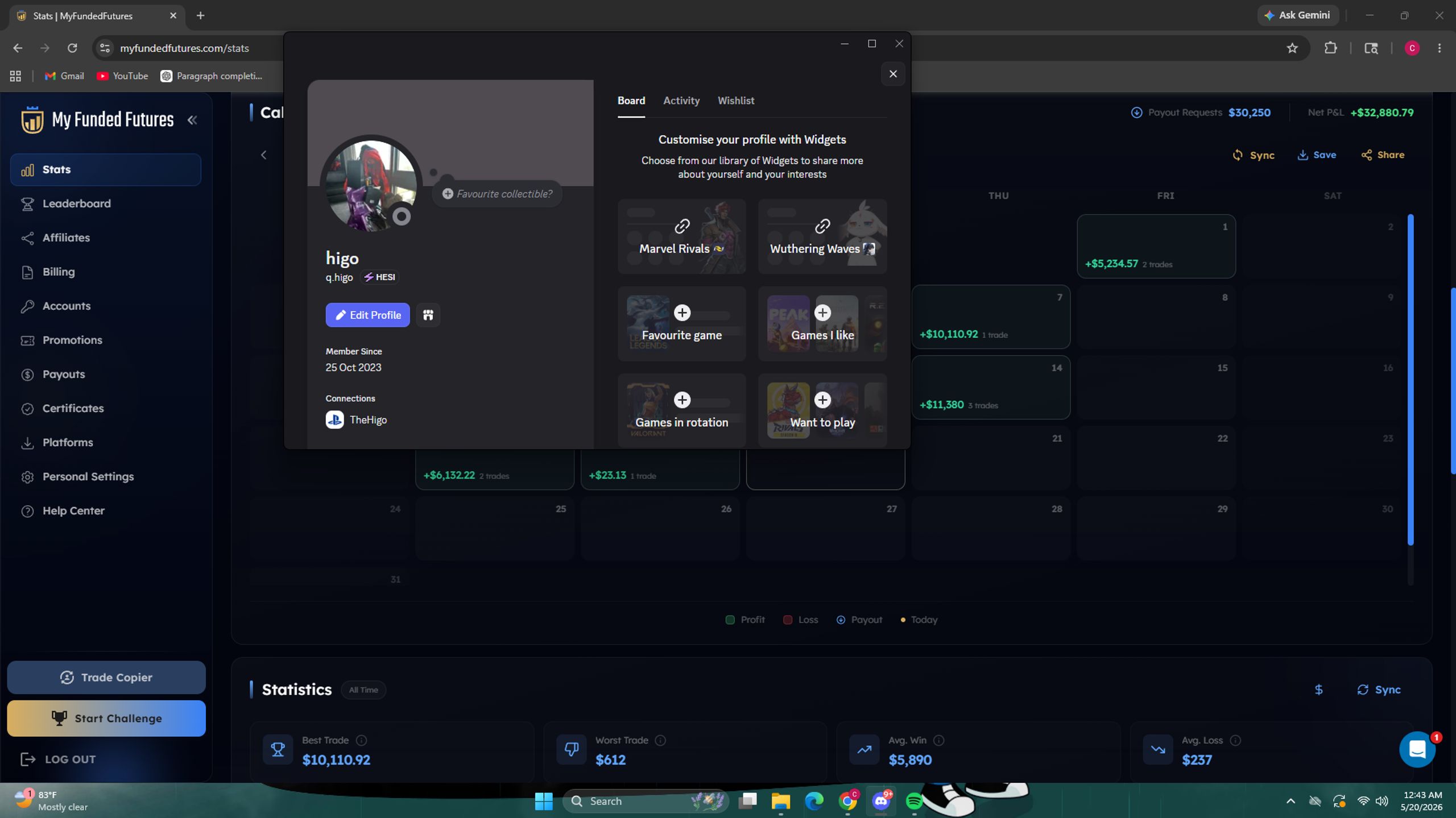Image resolution: width=1456 pixels, height=818 pixels.
Task: Open Spotify from the taskbar
Action: coord(914,801)
